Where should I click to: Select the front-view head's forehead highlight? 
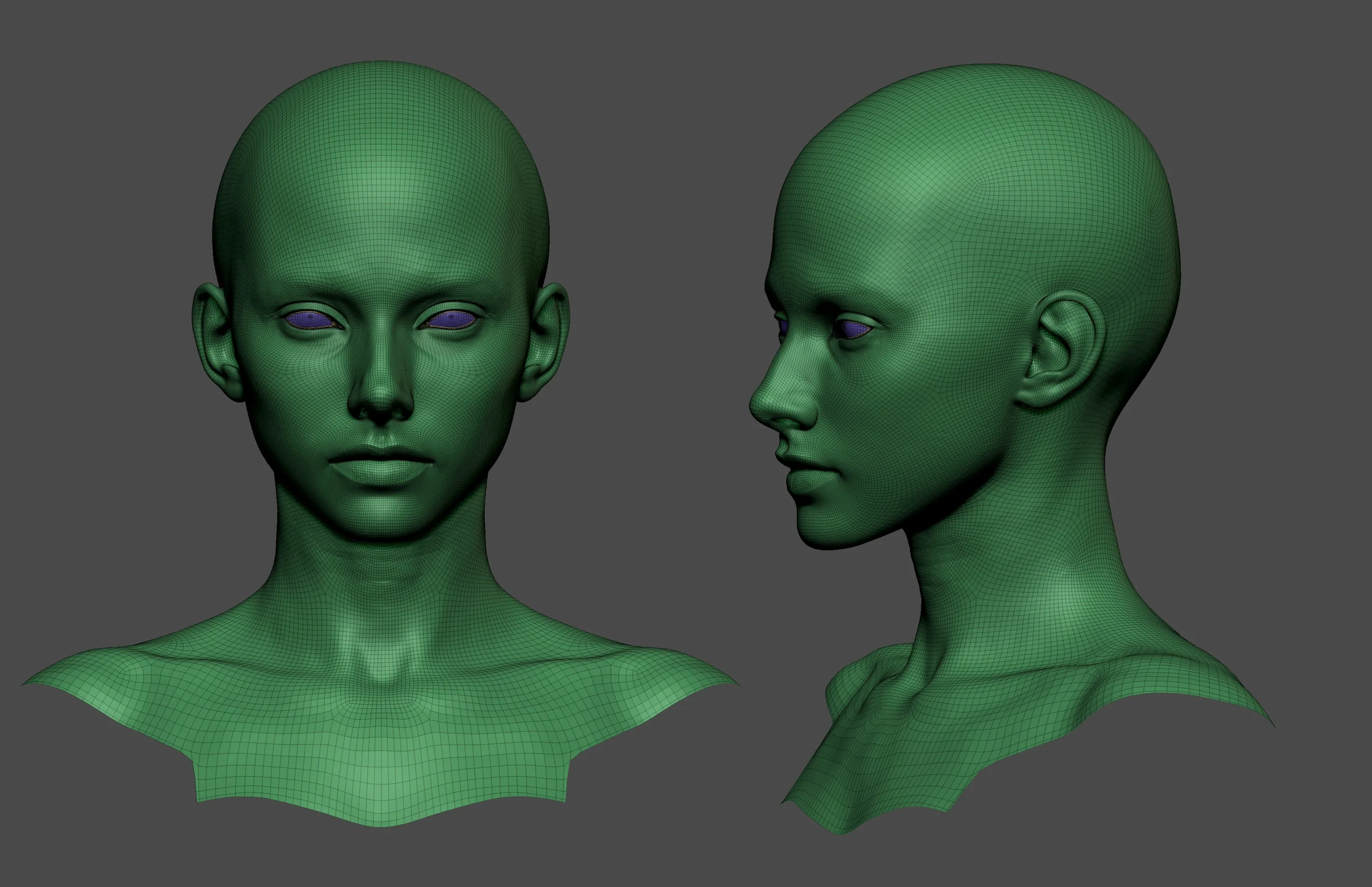tap(377, 190)
